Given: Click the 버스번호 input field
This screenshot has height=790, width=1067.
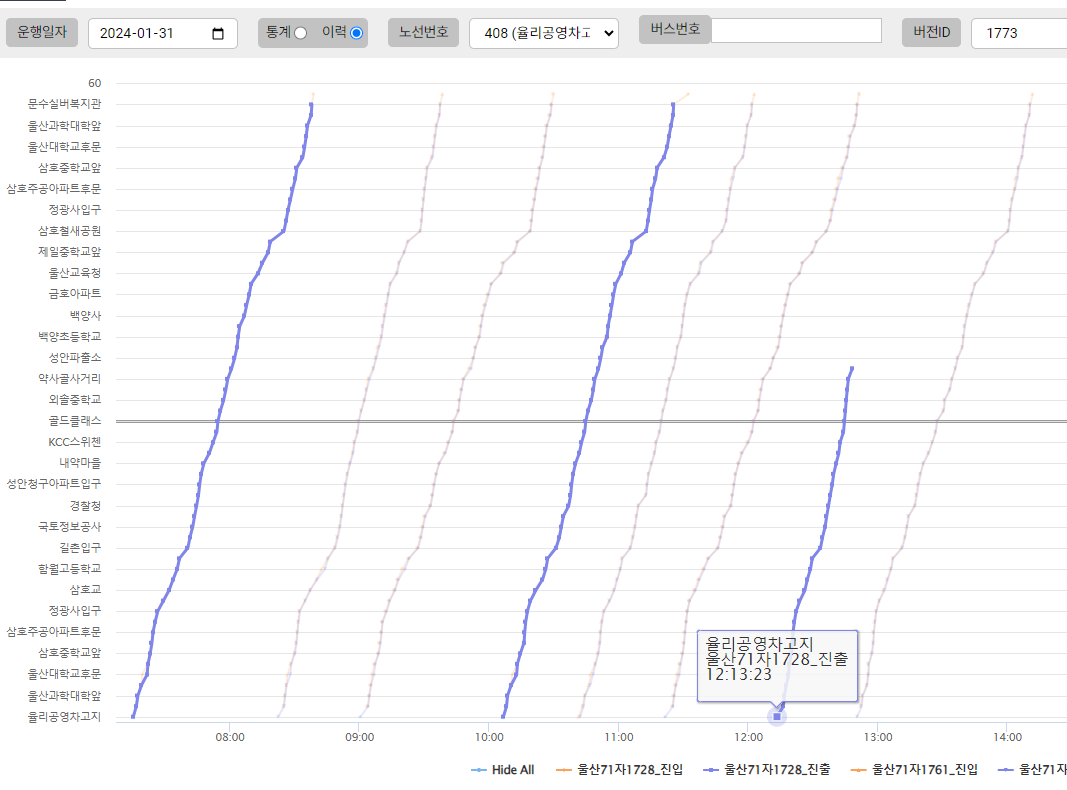Looking at the screenshot, I should 796,31.
